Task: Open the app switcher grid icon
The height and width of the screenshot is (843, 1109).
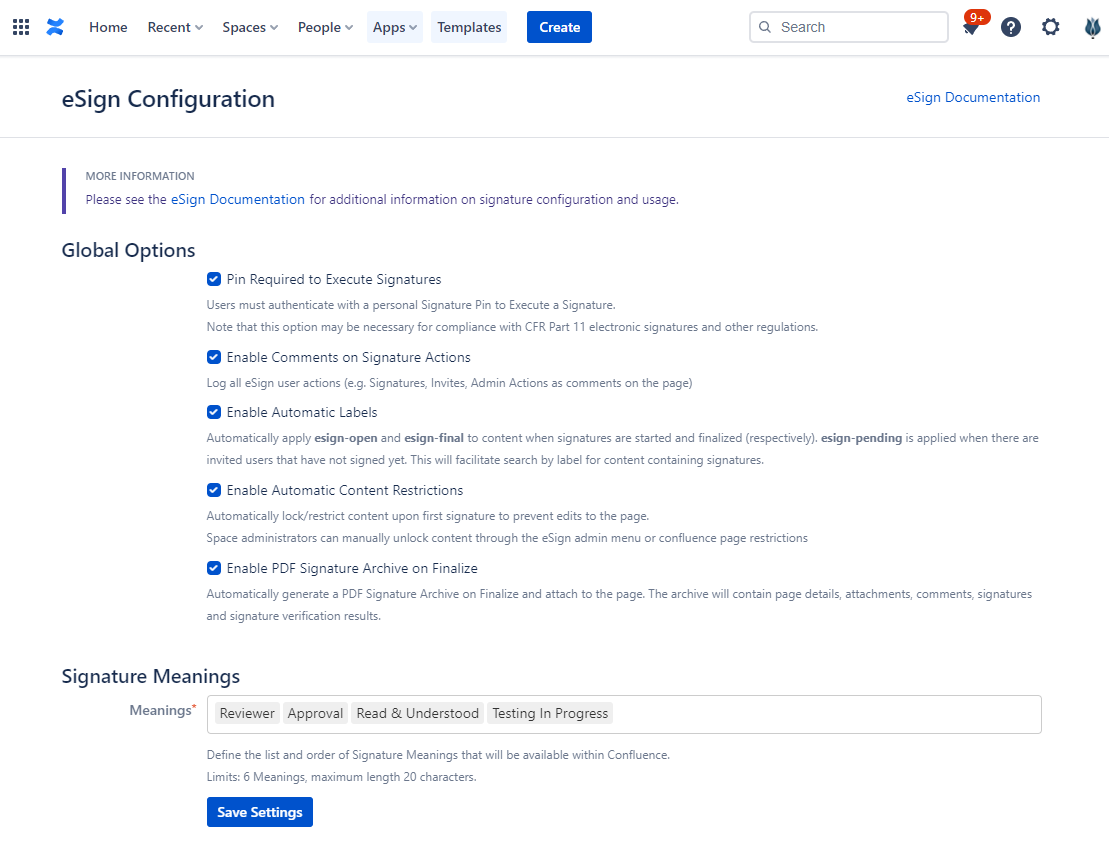Action: click(x=21, y=27)
